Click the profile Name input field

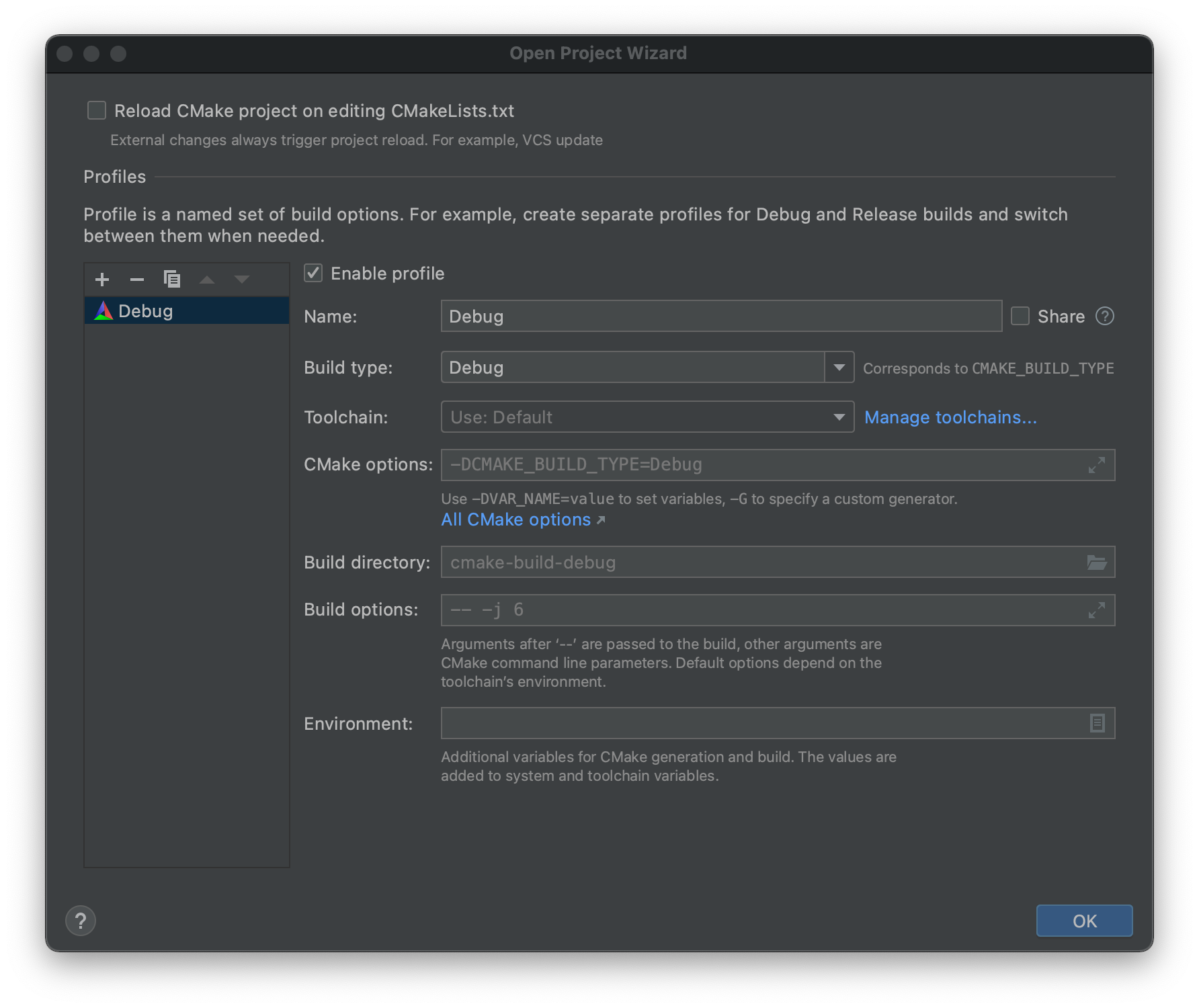(721, 316)
